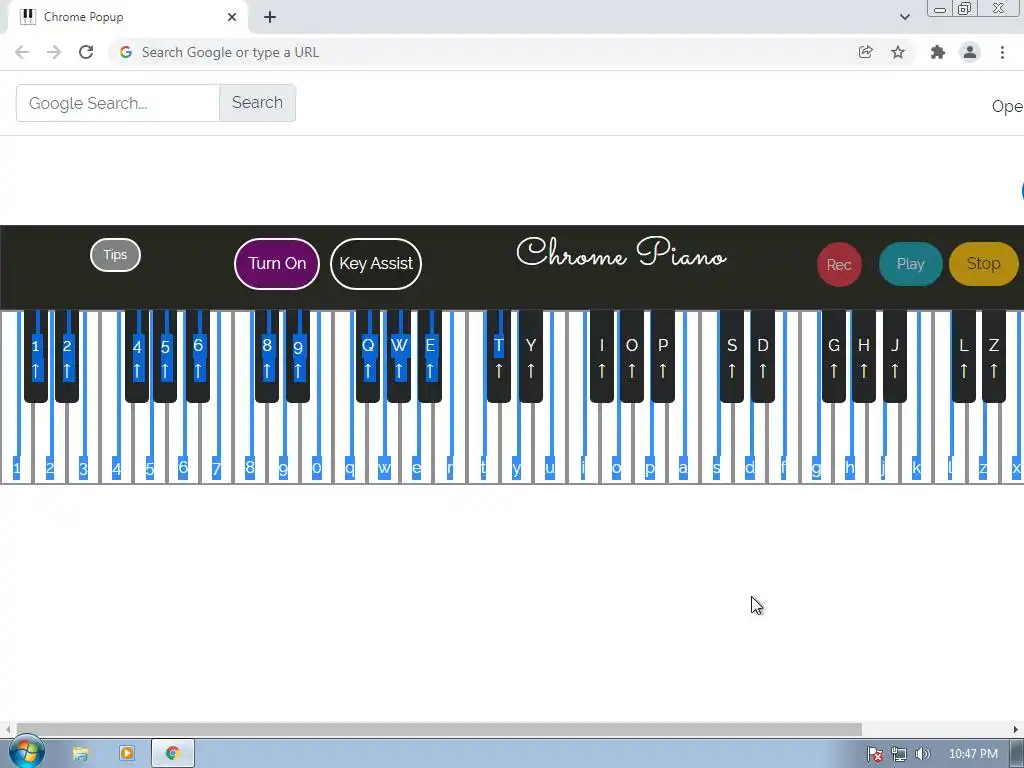This screenshot has width=1024, height=768.
Task: Play the white piano key labeled f
Action: coord(783,444)
